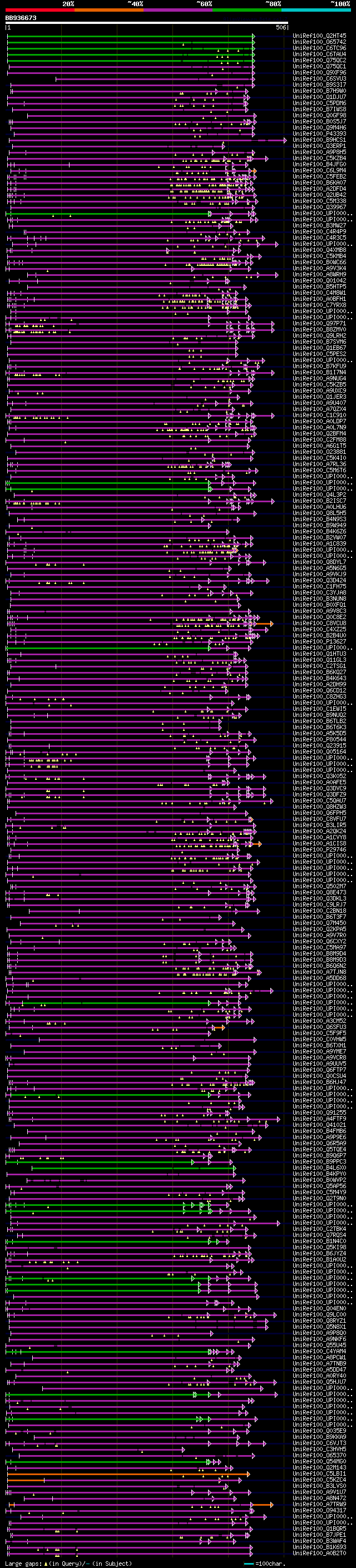Screen dimensions: 356x1568
Task: Select hit label UniRef100_Q97P71
Action: pyautogui.click(x=319, y=323)
